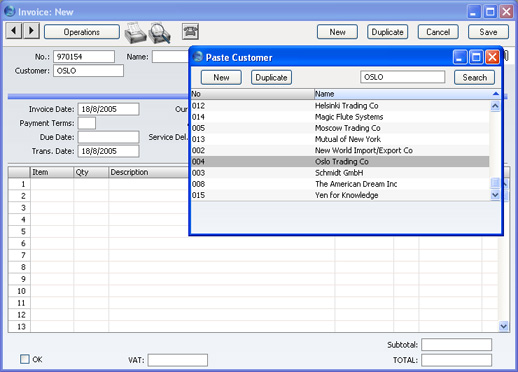
Task: Sort customer list by Name column header
Action: [x=407, y=94]
